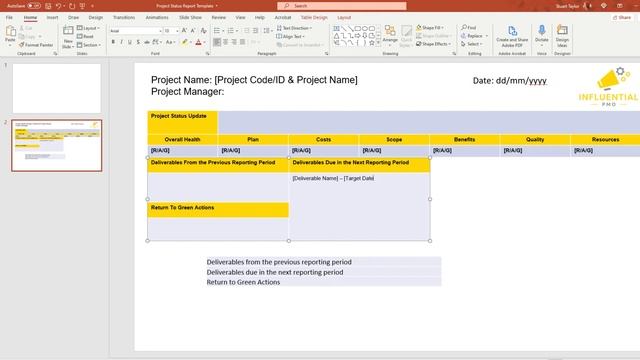Viewport: 640px width, 360px height.
Task: Click the Find button
Action: [469, 28]
